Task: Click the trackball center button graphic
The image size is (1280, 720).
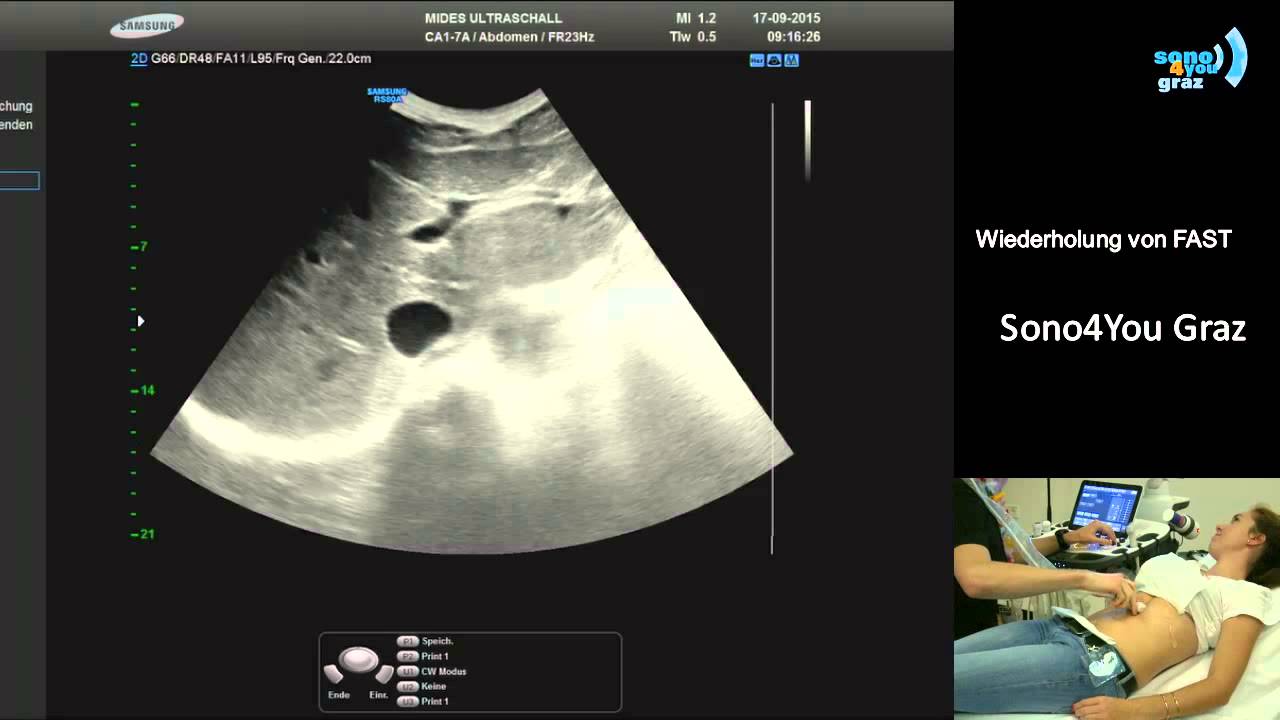Action: click(358, 660)
